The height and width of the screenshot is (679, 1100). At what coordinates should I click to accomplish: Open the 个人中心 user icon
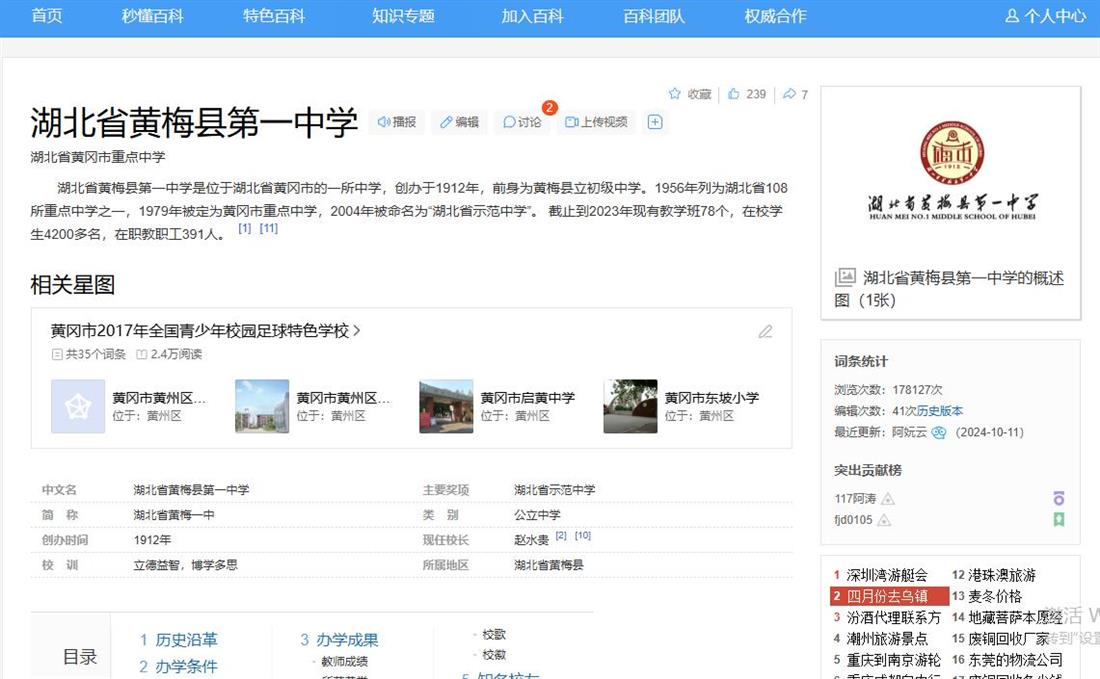1012,15
